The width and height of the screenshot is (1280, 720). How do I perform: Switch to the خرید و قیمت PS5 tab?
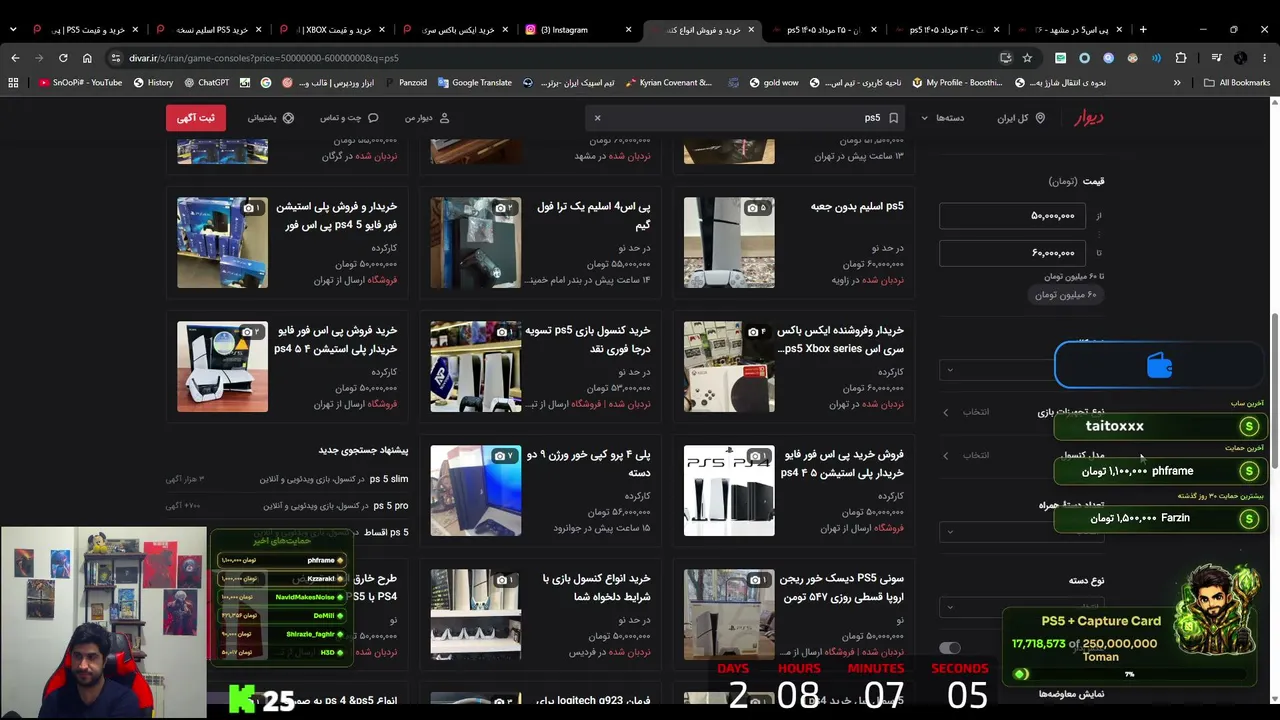pos(85,29)
